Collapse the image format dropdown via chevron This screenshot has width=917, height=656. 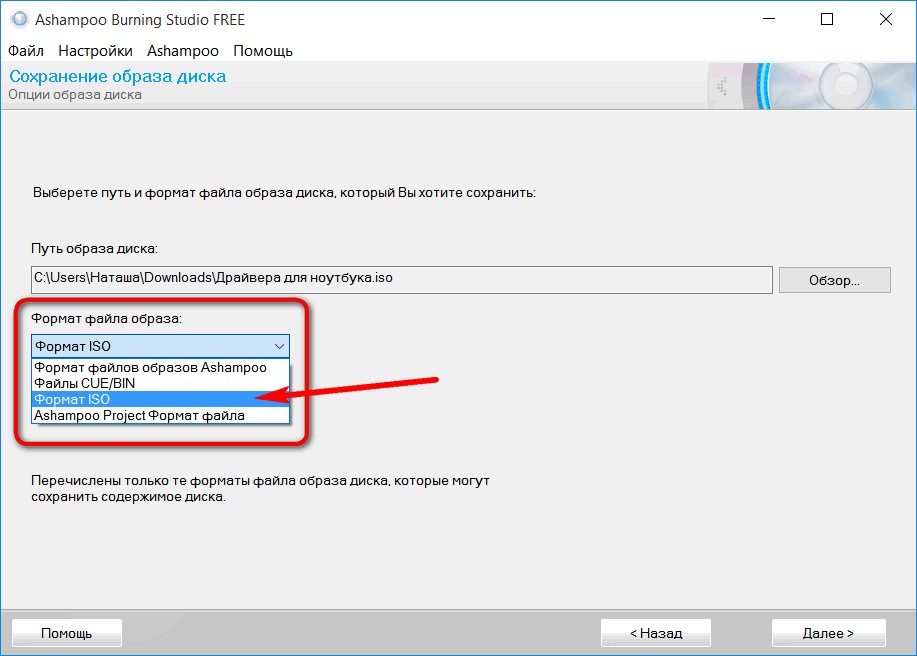pos(278,347)
